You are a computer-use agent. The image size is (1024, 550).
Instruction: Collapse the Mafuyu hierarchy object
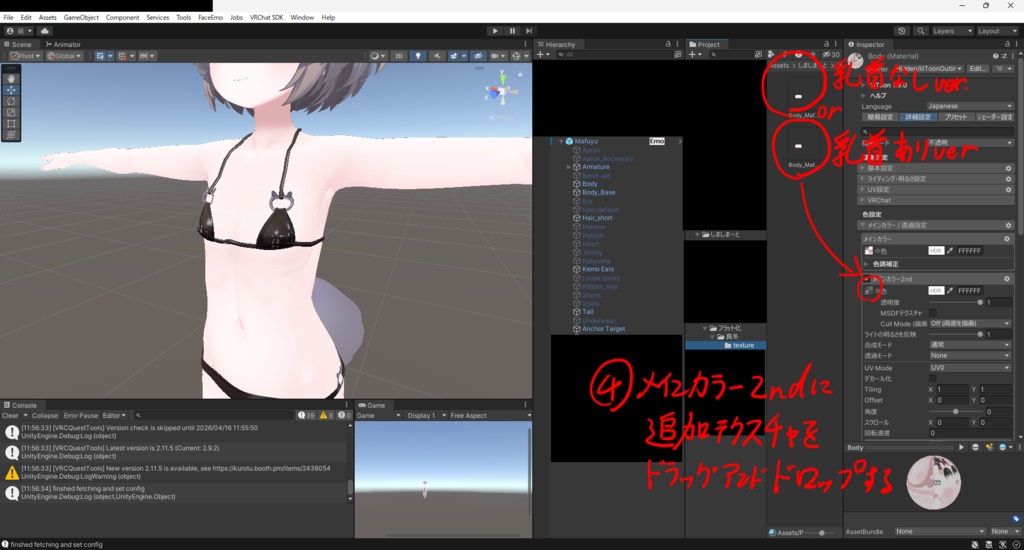pos(561,141)
